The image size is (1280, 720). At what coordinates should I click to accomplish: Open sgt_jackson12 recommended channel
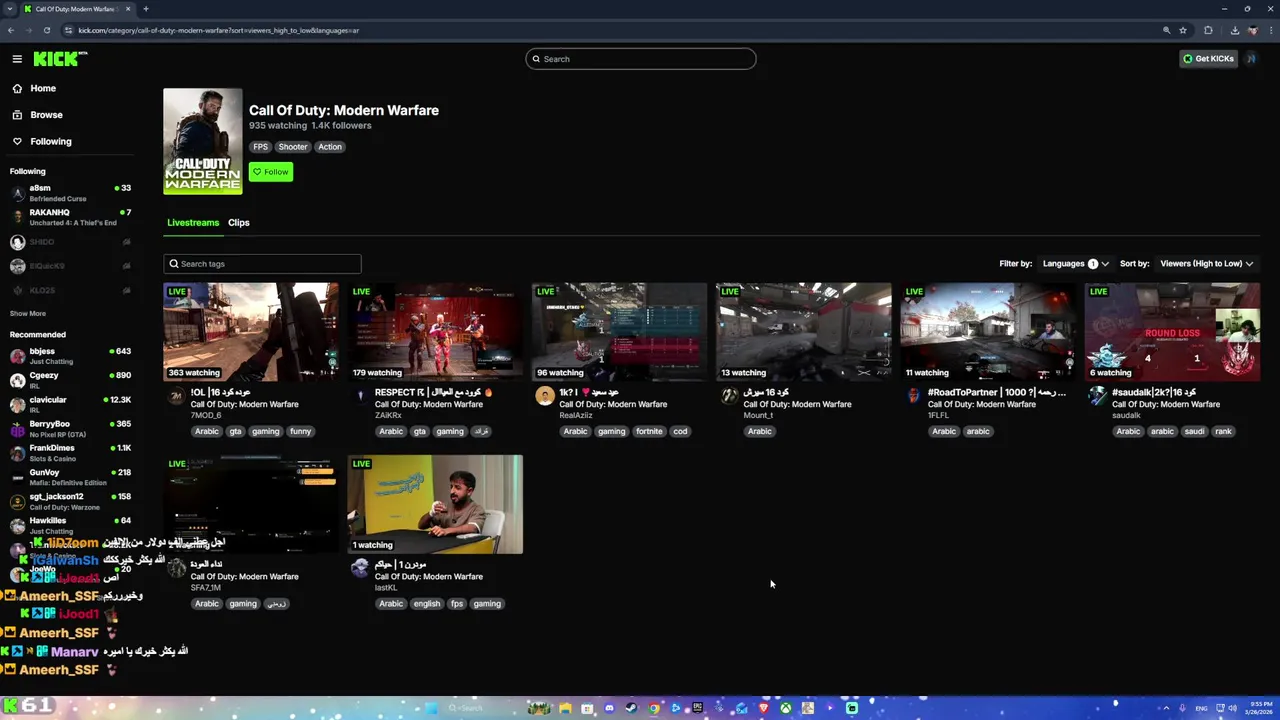click(x=70, y=501)
